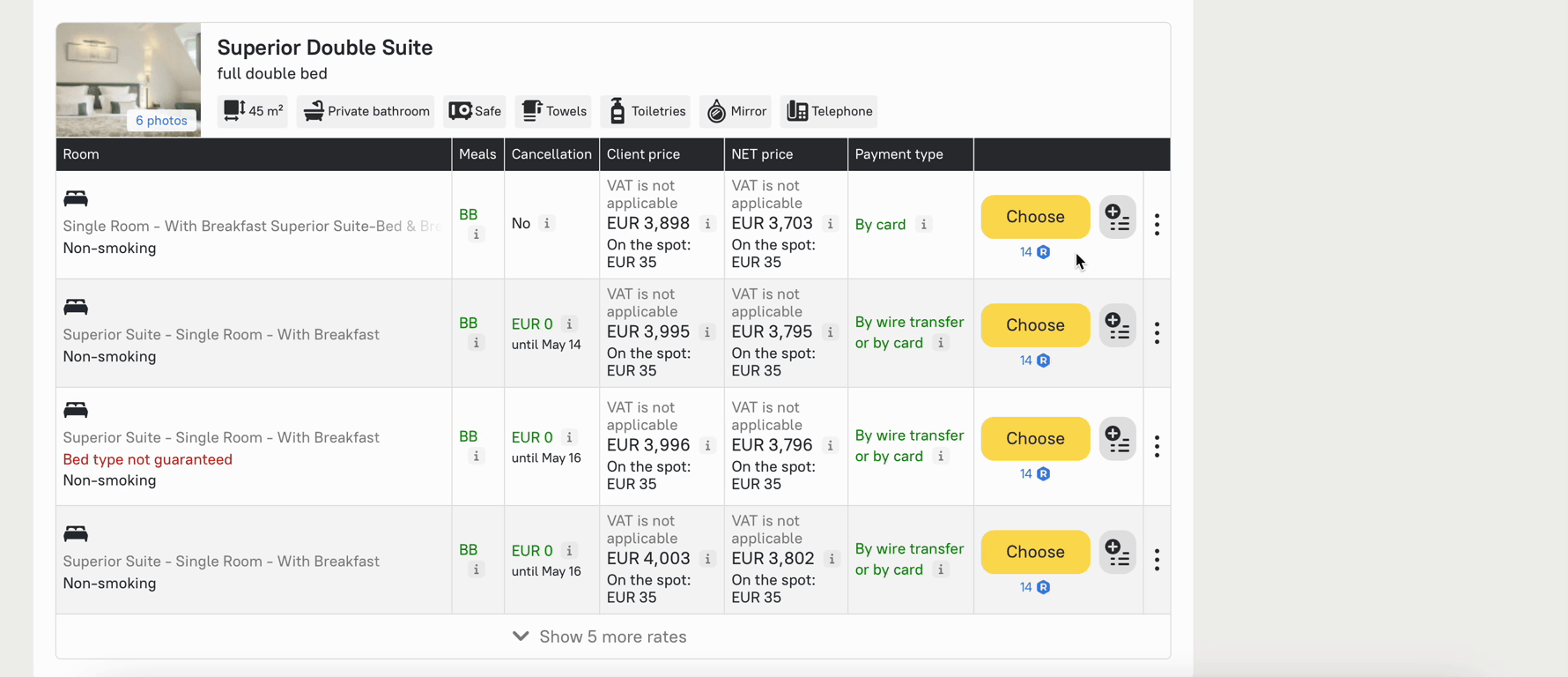Open more options for first rate row
Screen dimensions: 1568x677
tap(1157, 225)
